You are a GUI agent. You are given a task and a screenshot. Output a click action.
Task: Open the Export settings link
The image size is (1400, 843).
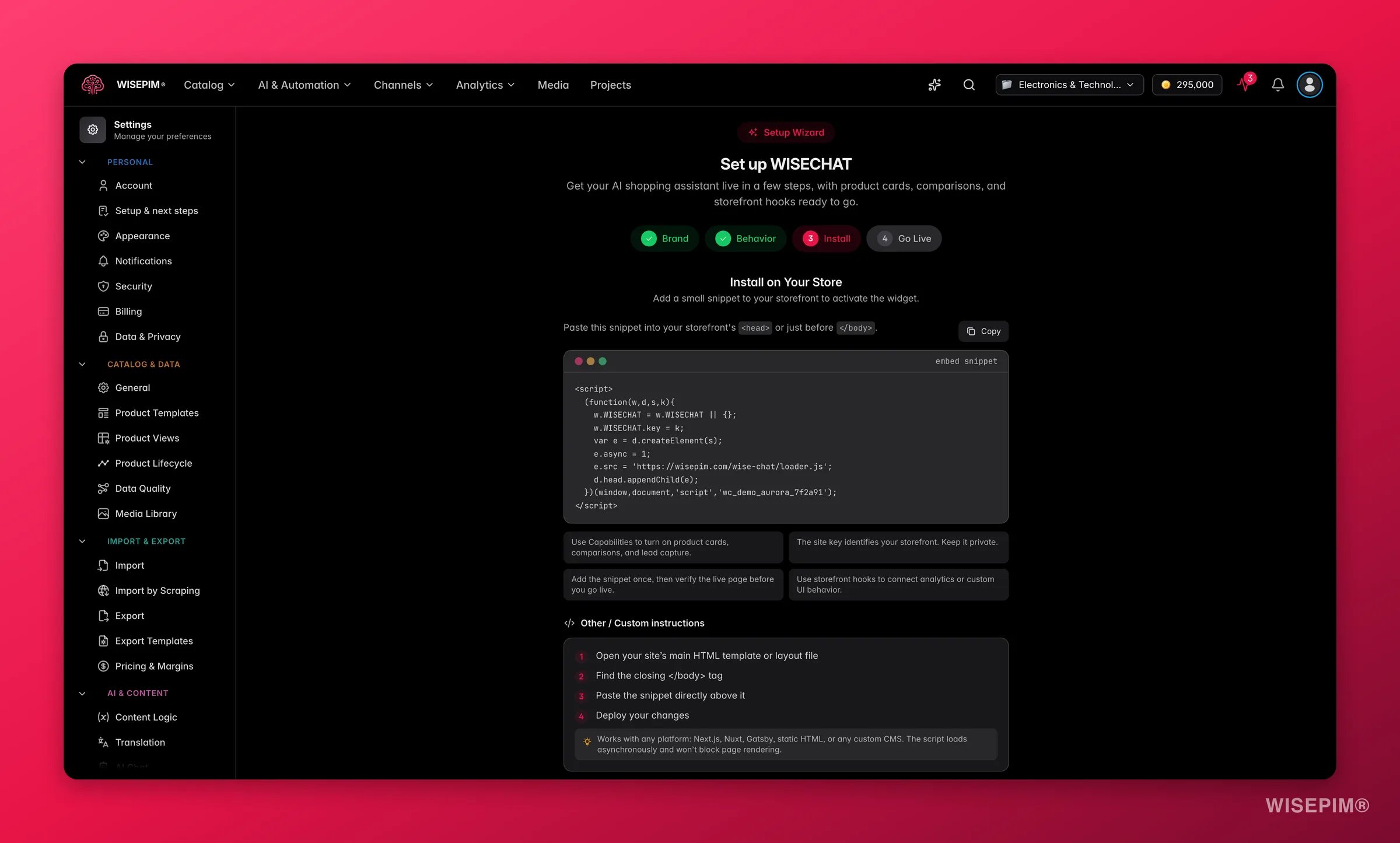[x=129, y=615]
